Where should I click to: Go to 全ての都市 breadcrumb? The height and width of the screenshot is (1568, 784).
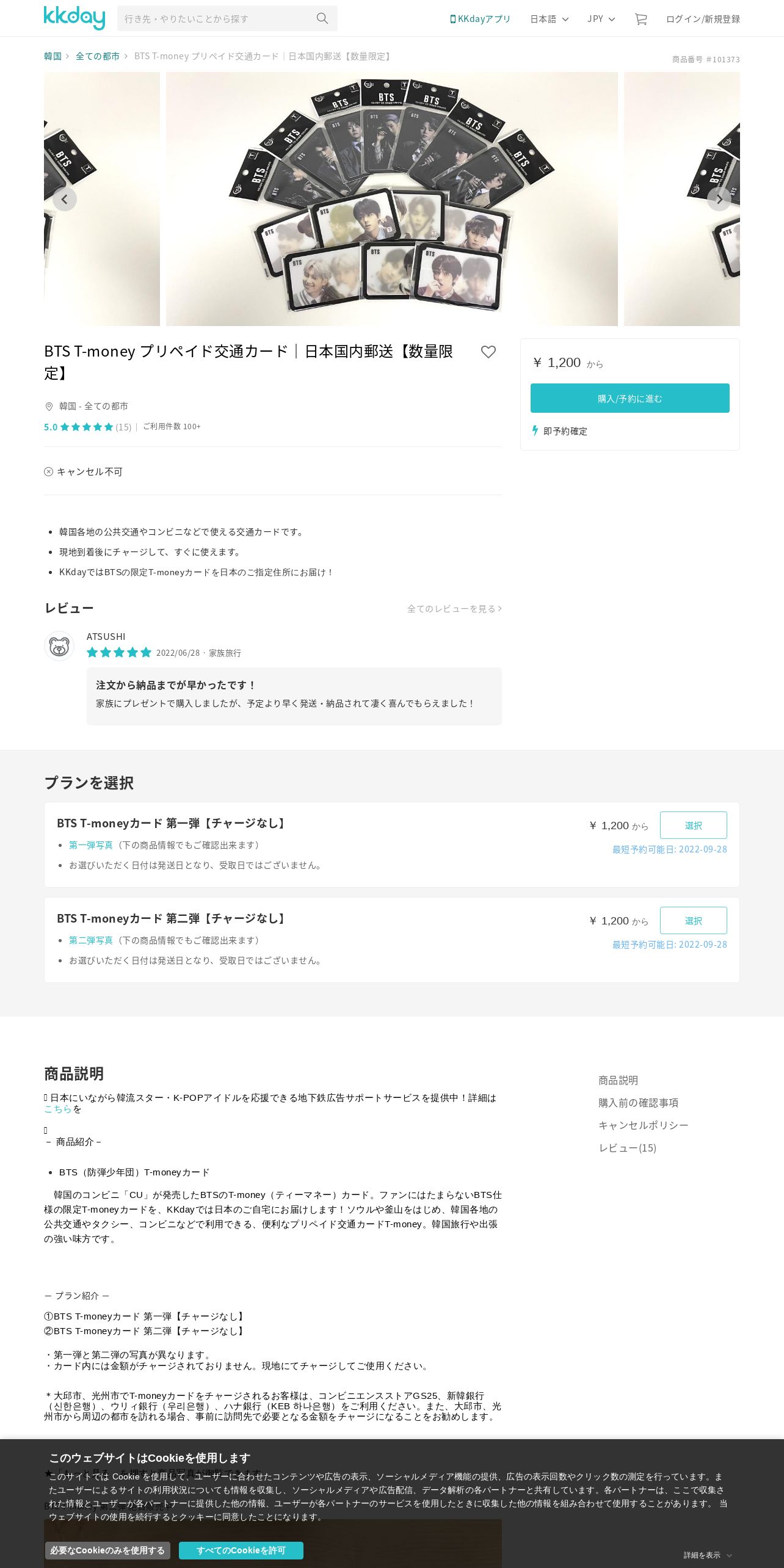98,56
